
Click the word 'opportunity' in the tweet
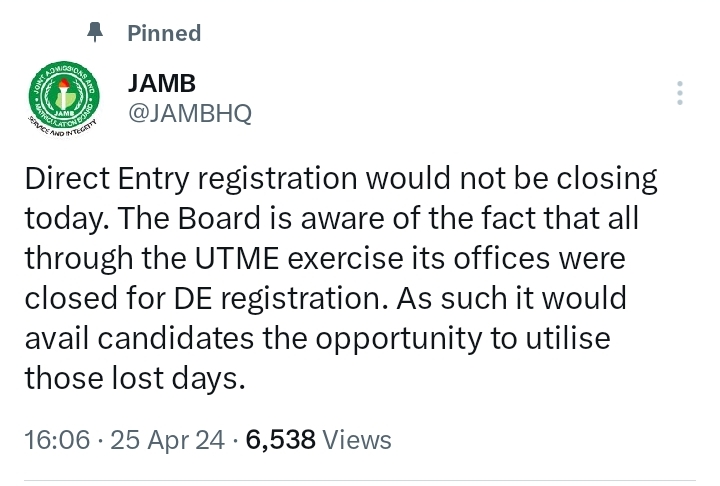tap(399, 339)
